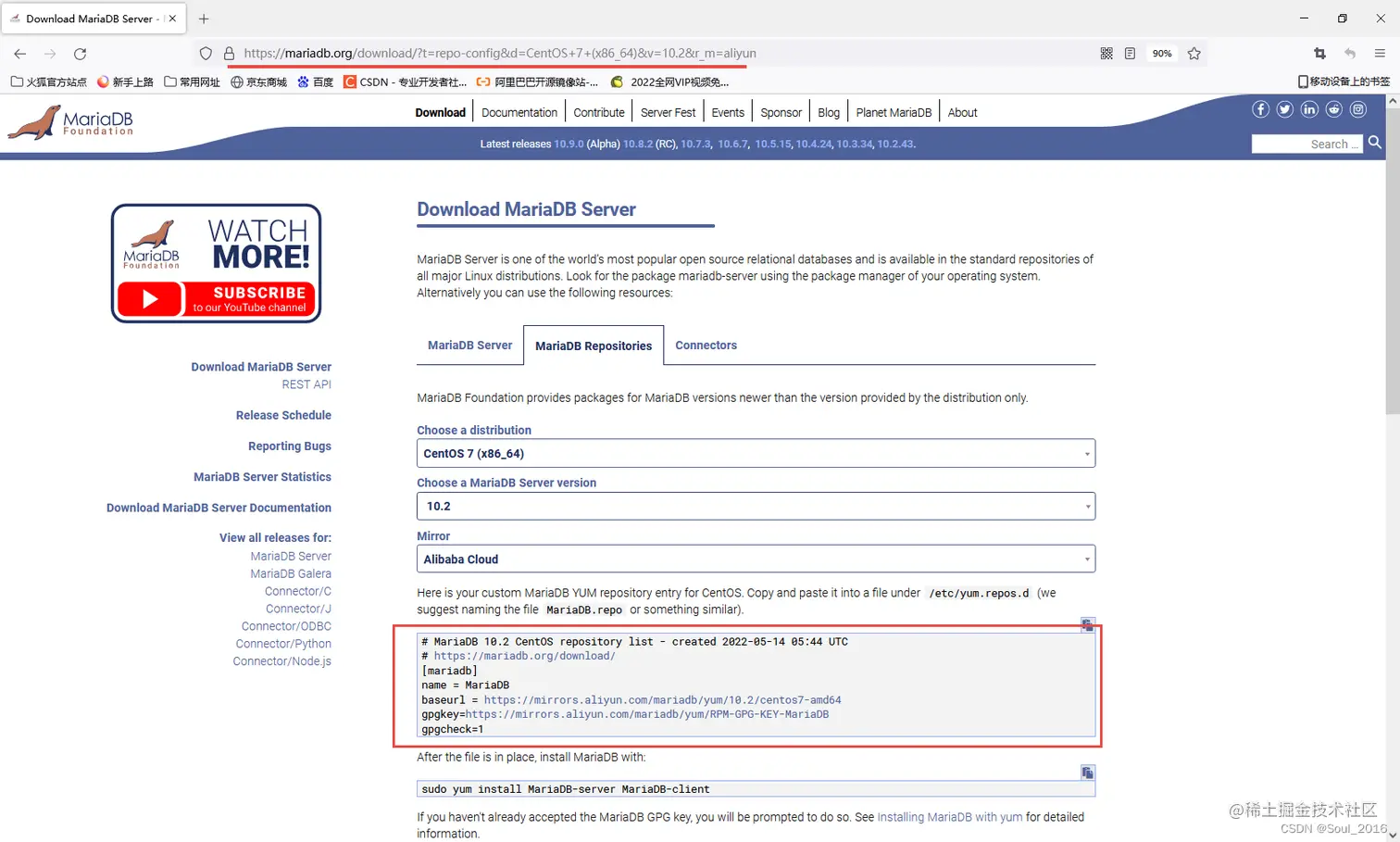Open the Connector/ODBC releases link
This screenshot has height=842, width=1400.
(x=286, y=626)
